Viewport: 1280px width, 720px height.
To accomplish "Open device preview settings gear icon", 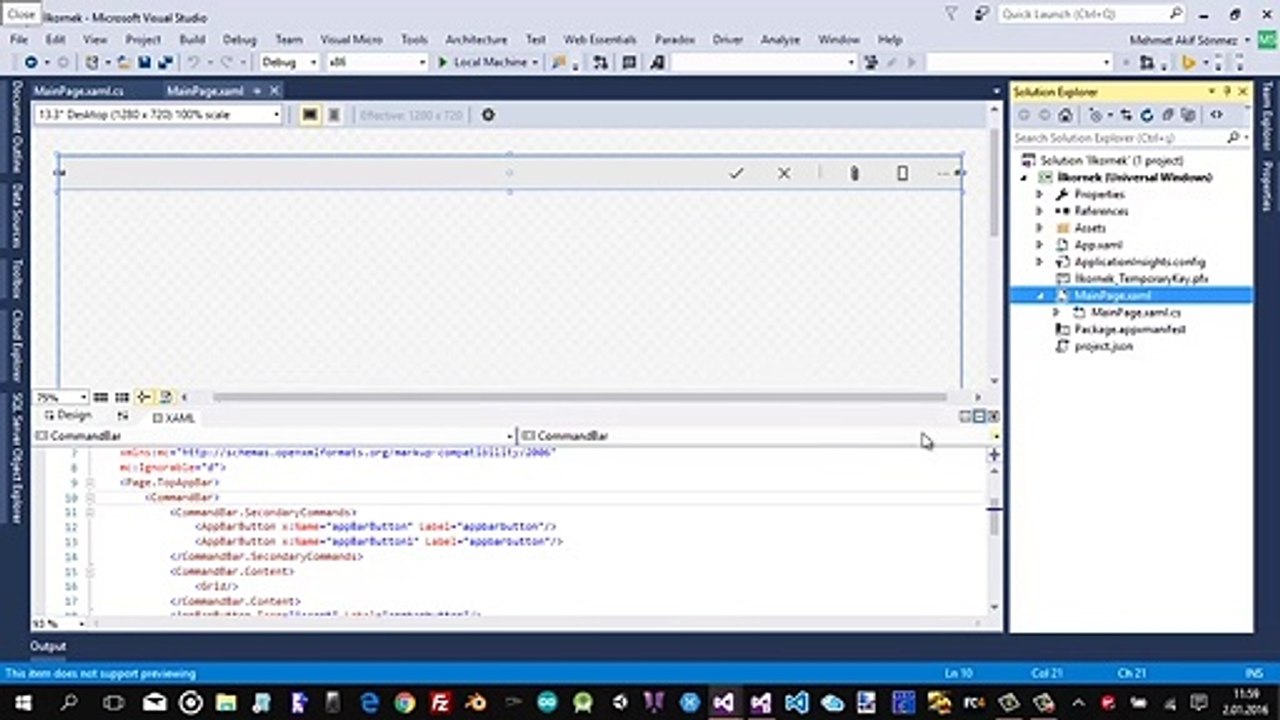I will coord(488,115).
